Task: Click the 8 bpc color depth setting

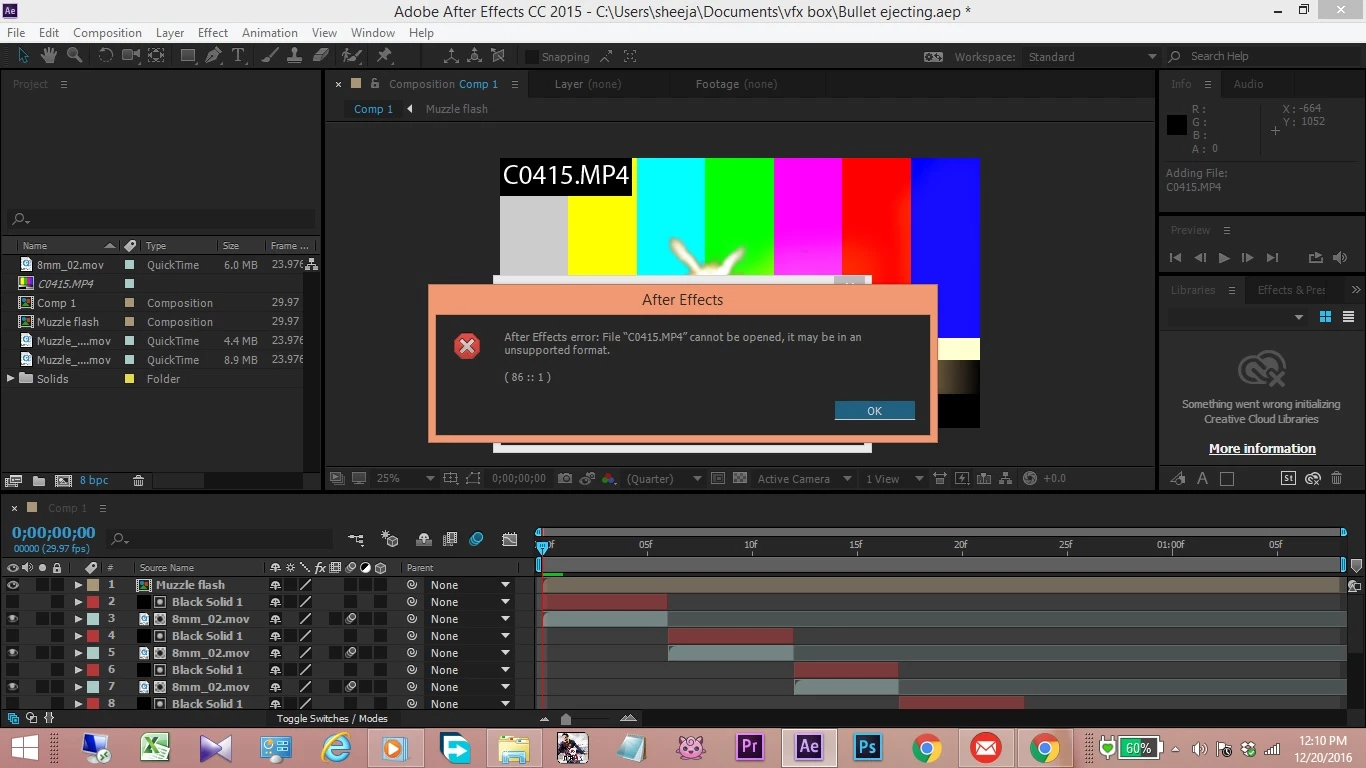Action: (x=94, y=481)
